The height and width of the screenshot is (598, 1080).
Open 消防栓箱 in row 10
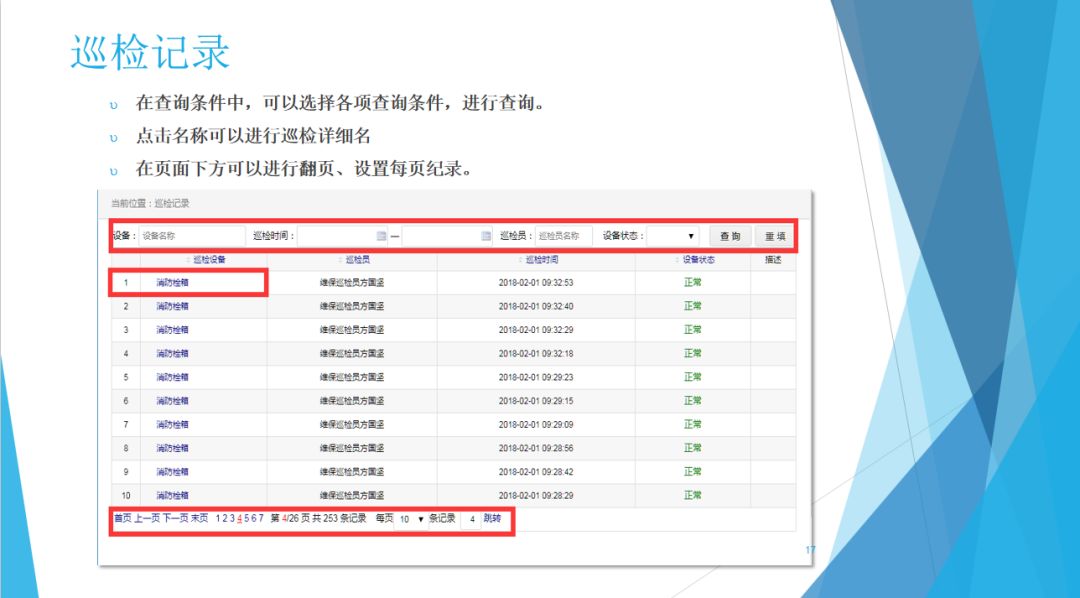point(172,495)
